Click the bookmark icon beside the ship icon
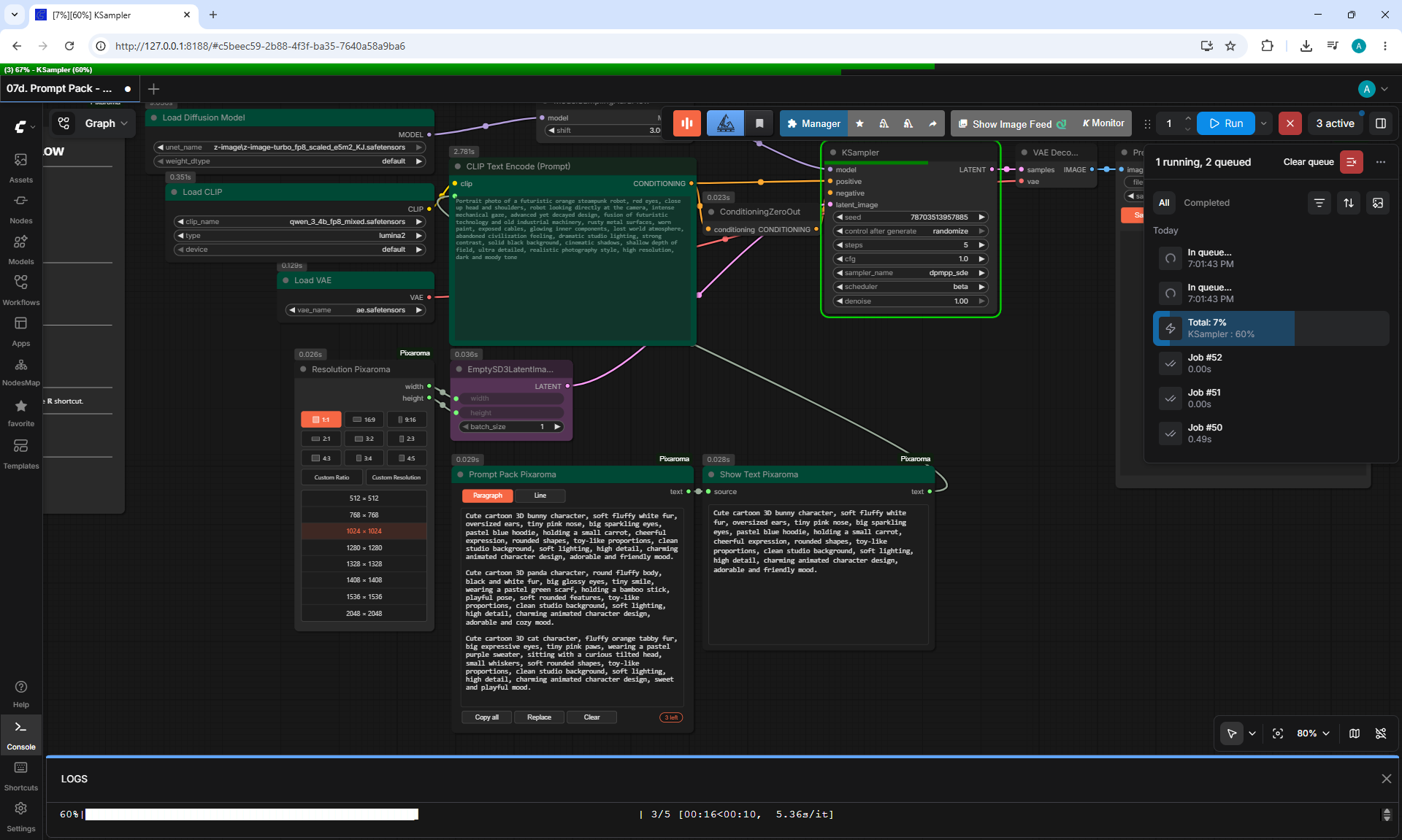1402x840 pixels. tap(759, 123)
